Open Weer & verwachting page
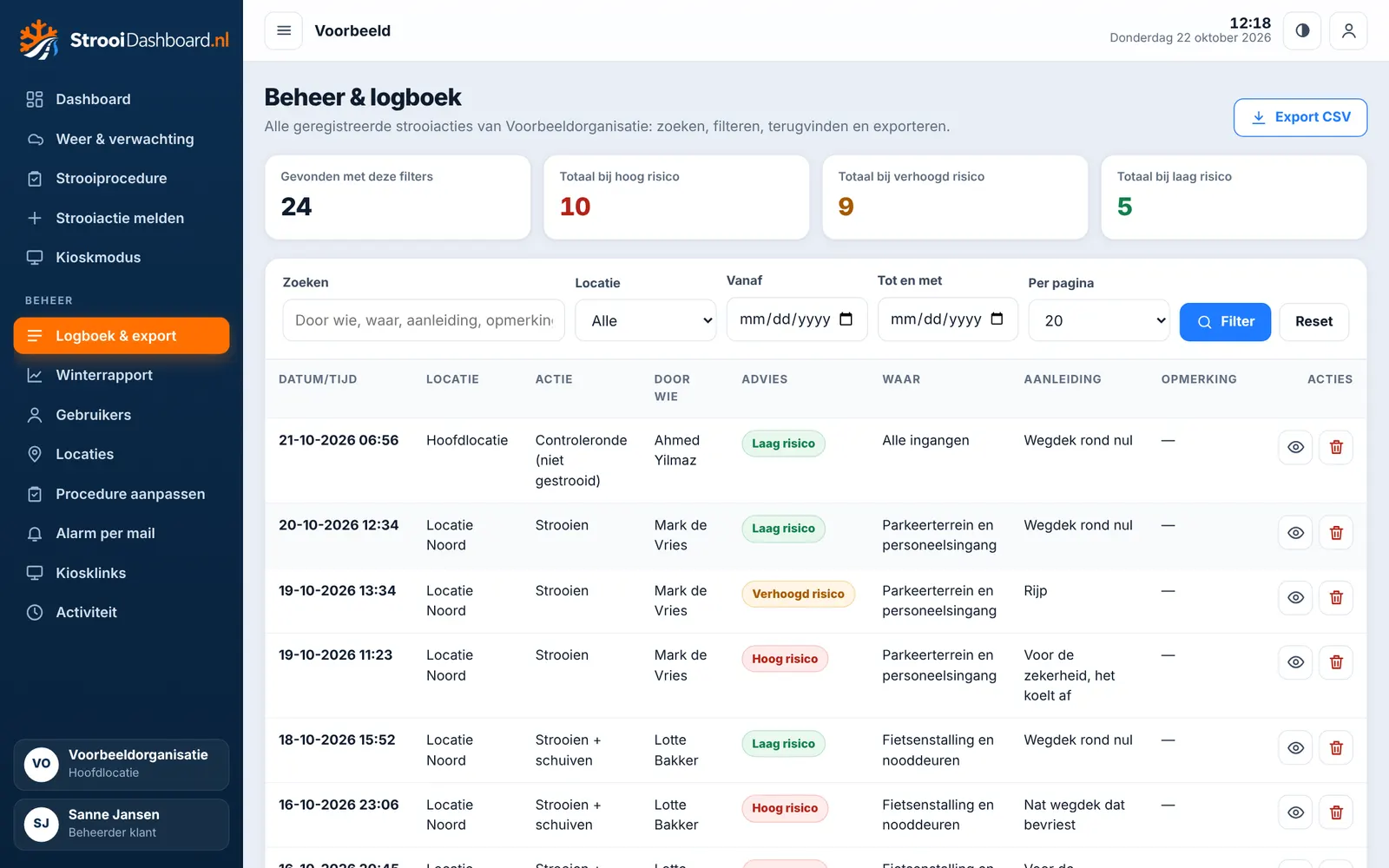Image resolution: width=1389 pixels, height=868 pixels. (122, 139)
